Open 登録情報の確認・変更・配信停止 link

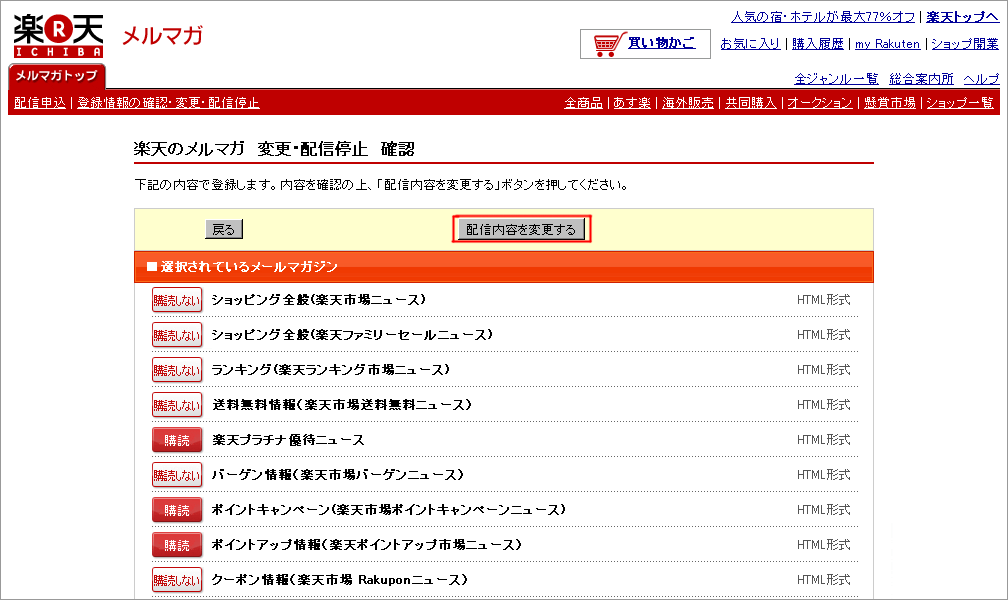click(168, 103)
